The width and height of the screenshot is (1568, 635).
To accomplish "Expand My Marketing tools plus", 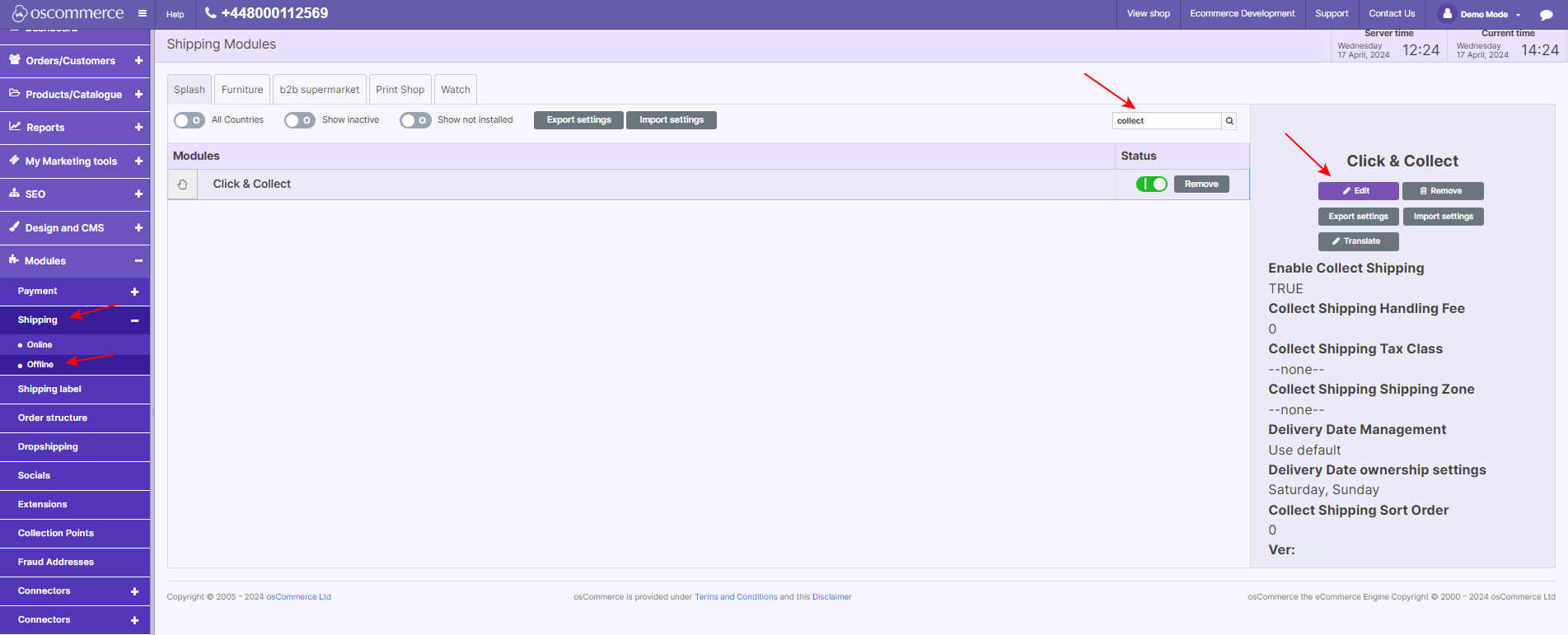I will tap(138, 161).
